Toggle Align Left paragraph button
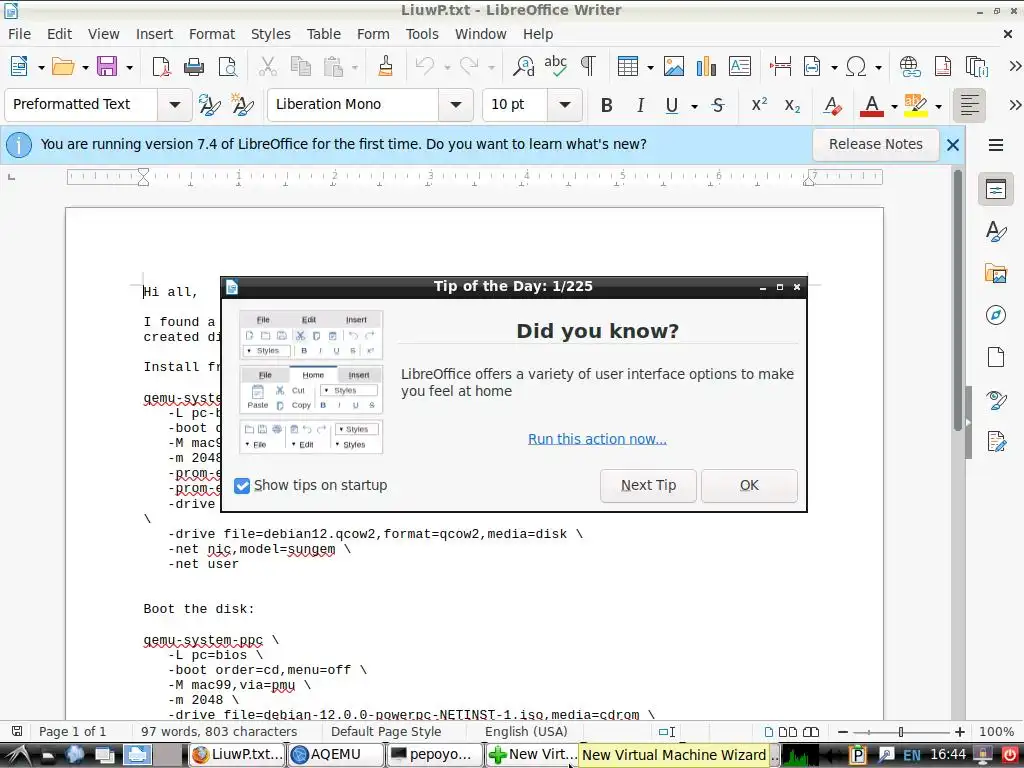 (x=970, y=105)
